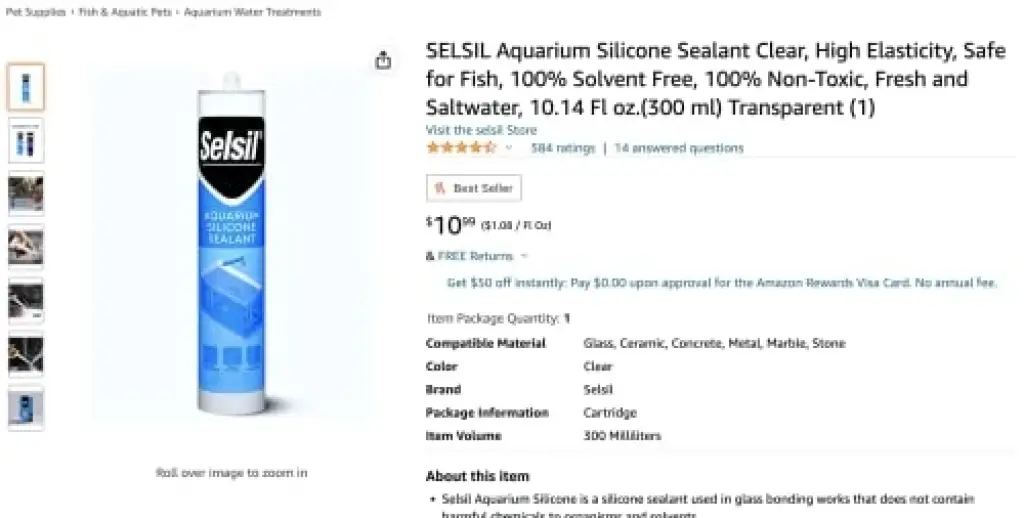
Task: Expand the FREE Returns dropdown arrow
Action: tap(524, 256)
